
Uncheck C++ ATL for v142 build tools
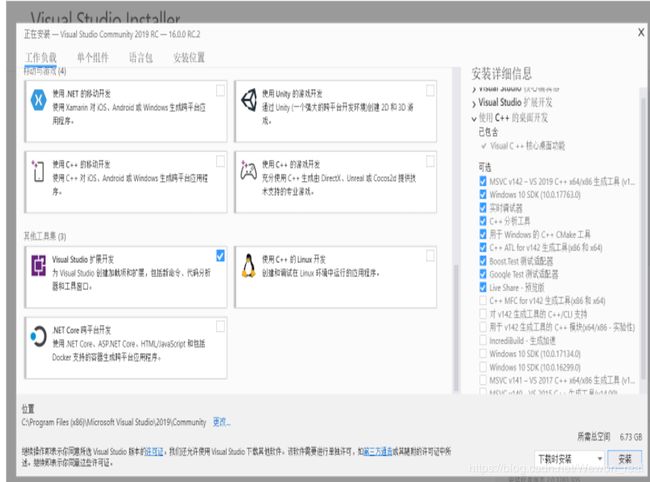[483, 247]
